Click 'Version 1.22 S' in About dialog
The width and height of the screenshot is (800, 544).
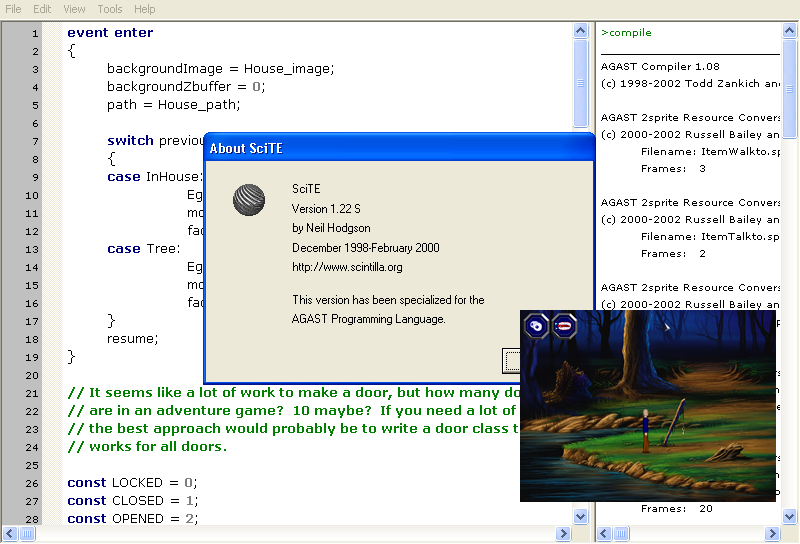click(326, 209)
